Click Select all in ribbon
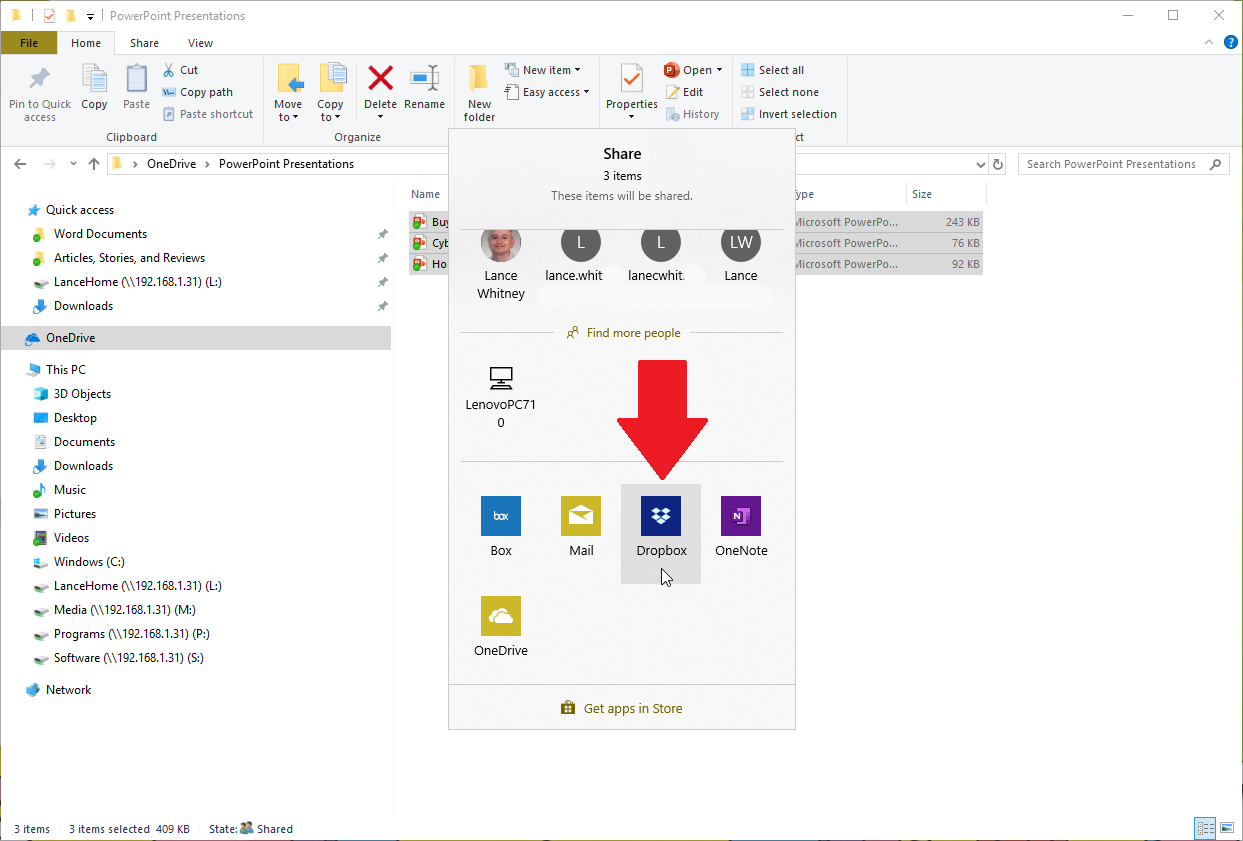This screenshot has width=1243, height=841. pyautogui.click(x=773, y=70)
